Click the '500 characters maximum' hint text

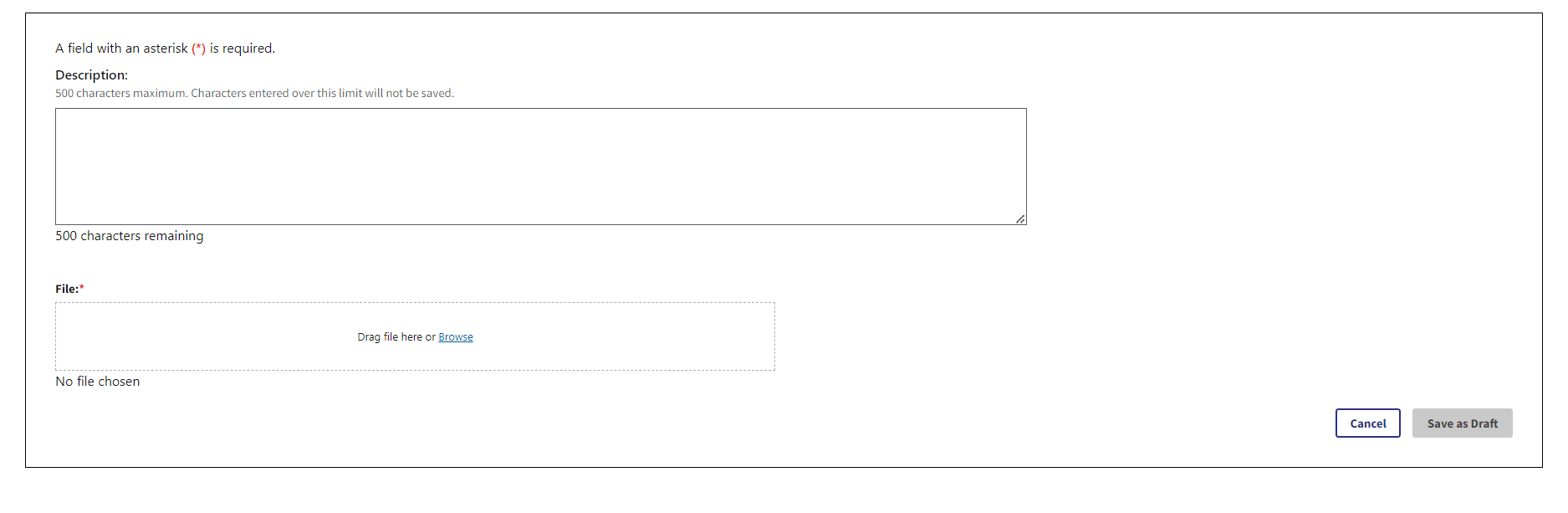(121, 94)
